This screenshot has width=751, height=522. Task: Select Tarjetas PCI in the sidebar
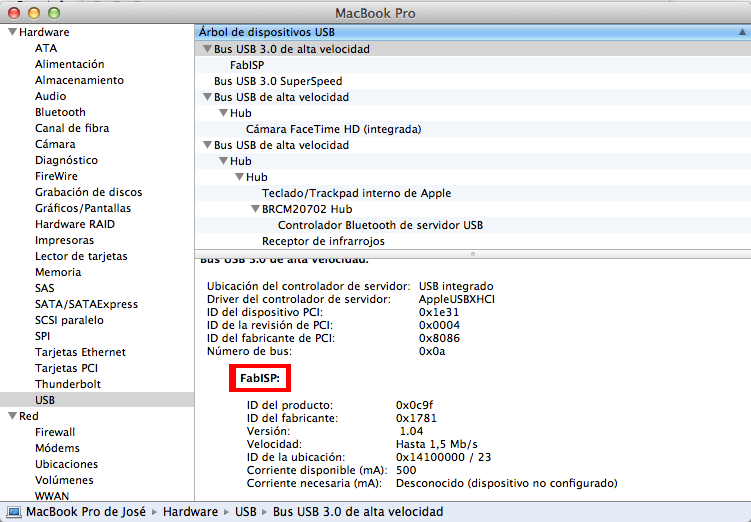pyautogui.click(x=66, y=368)
